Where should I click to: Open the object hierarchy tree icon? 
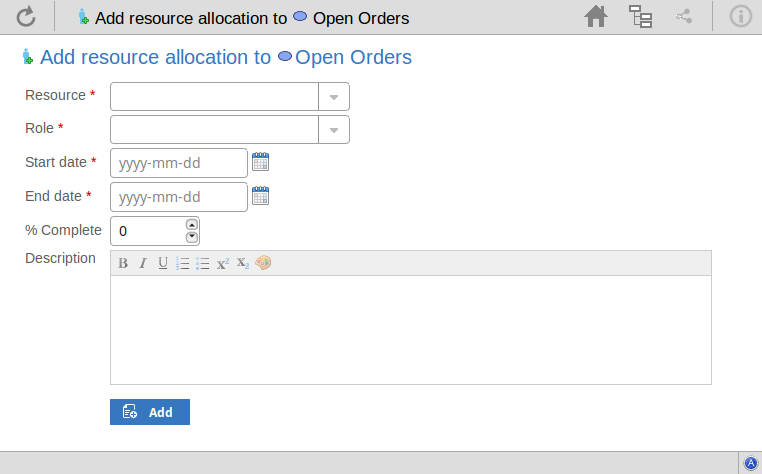point(641,16)
